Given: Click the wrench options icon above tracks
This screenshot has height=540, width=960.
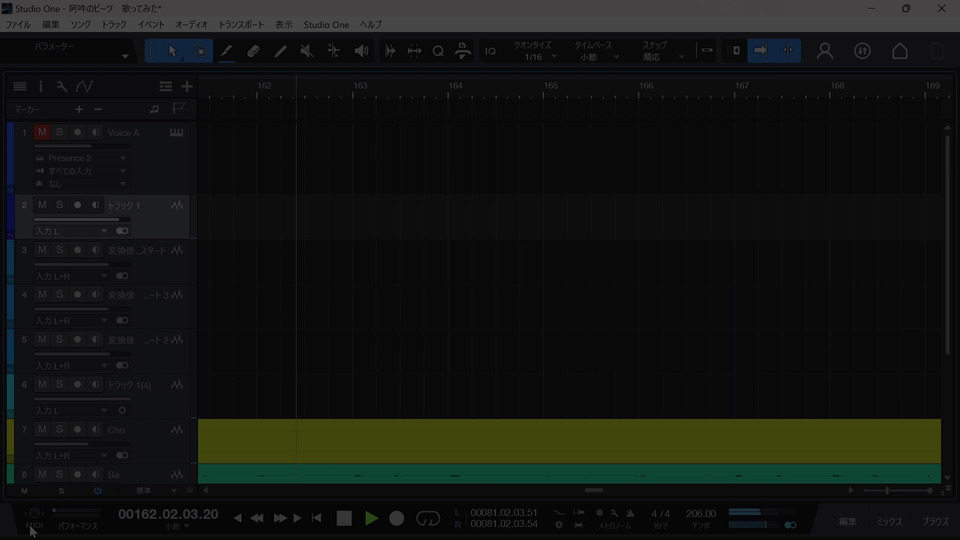Looking at the screenshot, I should click(62, 86).
